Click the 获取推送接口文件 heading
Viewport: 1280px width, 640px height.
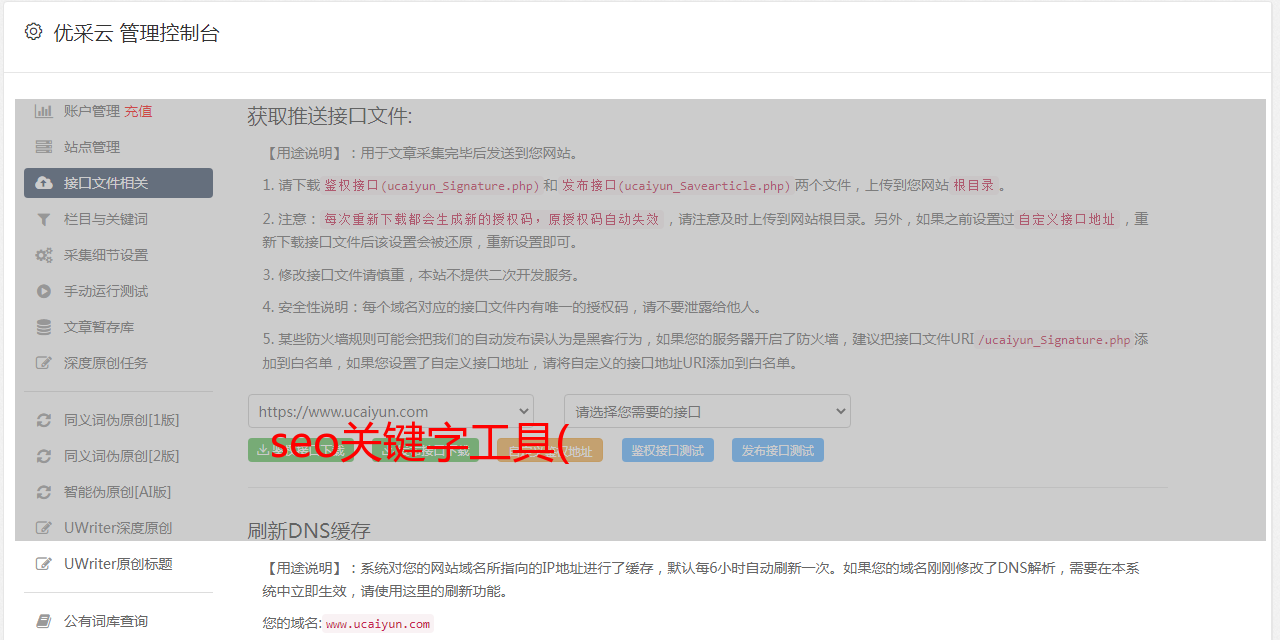(x=330, y=116)
